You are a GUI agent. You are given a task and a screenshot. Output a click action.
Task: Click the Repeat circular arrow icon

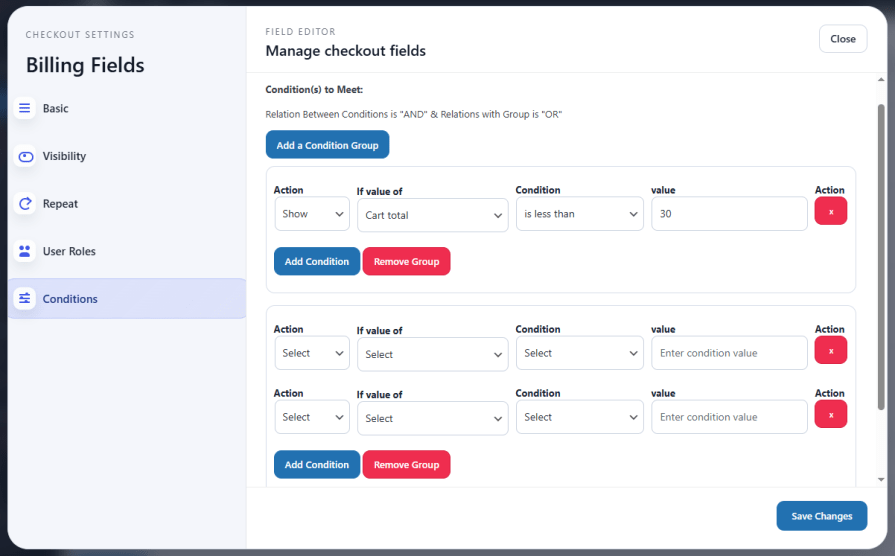[x=25, y=204]
